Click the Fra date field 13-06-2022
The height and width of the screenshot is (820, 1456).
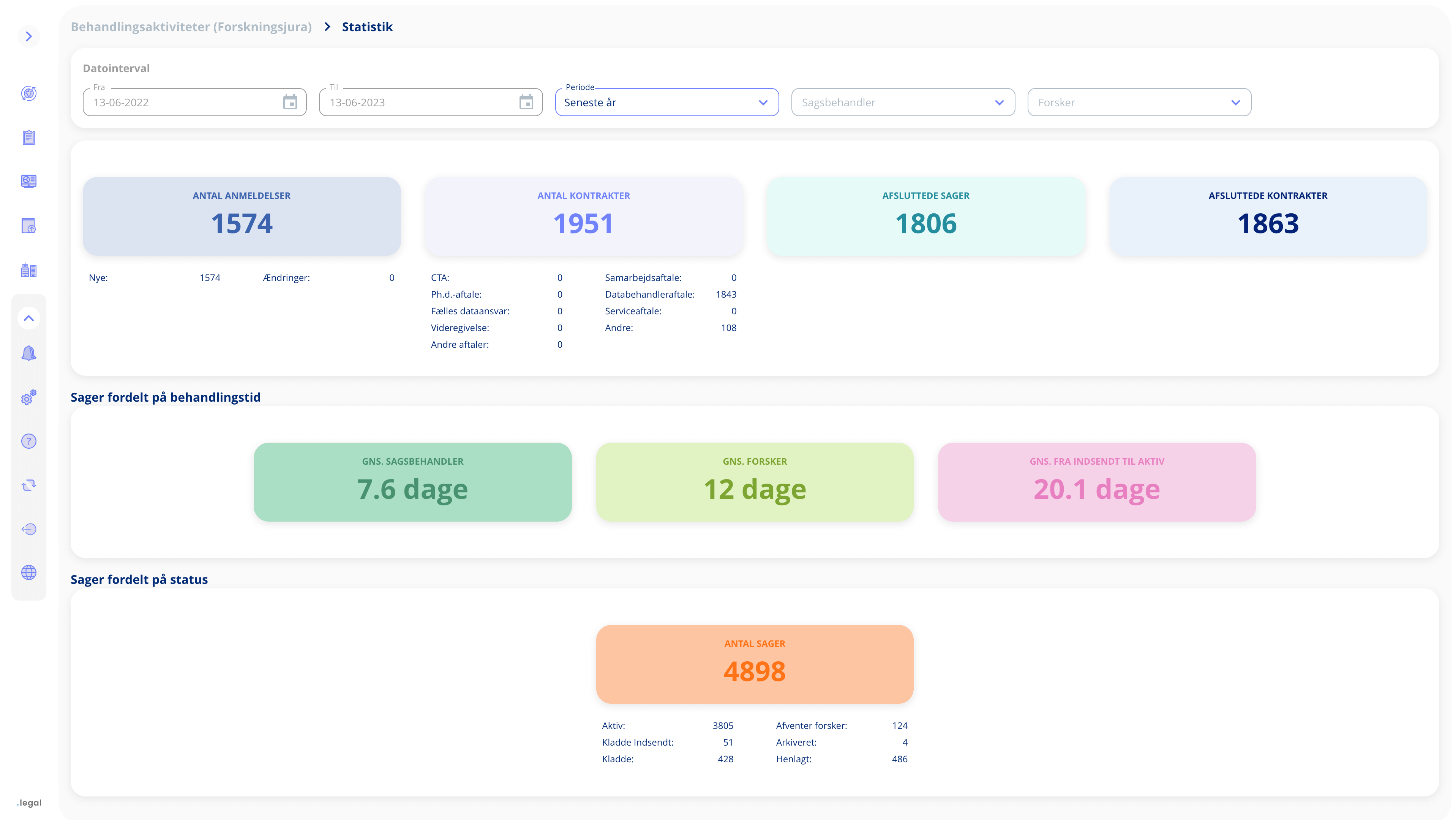pyautogui.click(x=194, y=102)
